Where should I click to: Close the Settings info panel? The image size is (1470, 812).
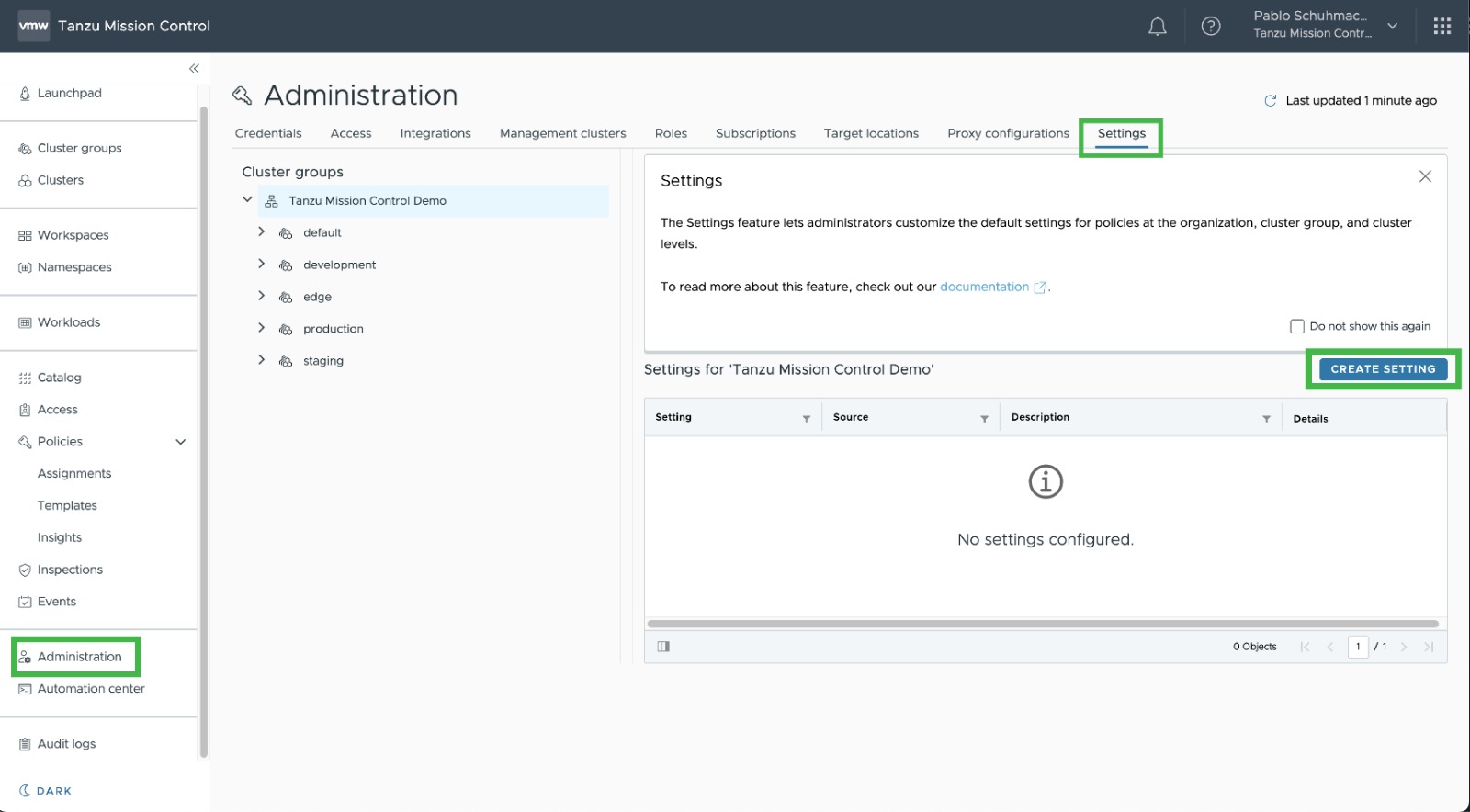tap(1425, 176)
